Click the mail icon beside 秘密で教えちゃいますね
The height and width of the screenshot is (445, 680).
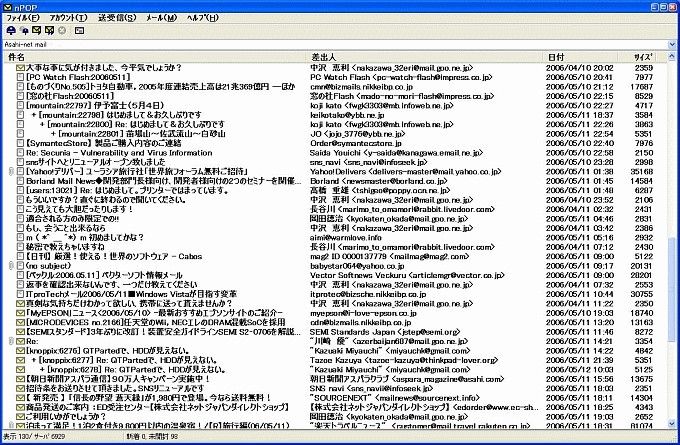[x=20, y=247]
